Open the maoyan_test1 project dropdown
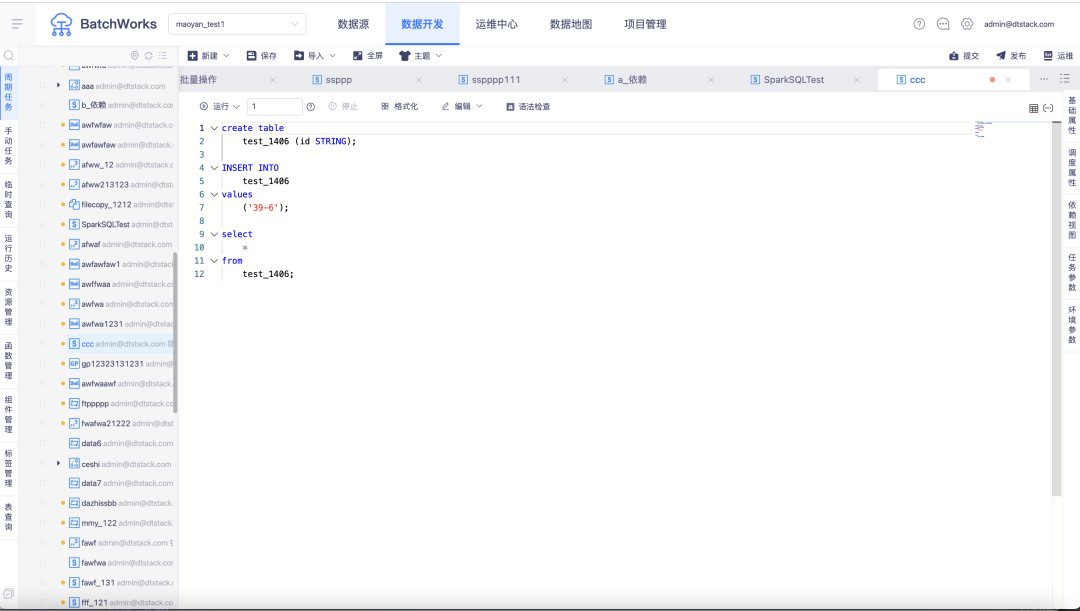Screen dimensions: 1080x611 (238, 24)
